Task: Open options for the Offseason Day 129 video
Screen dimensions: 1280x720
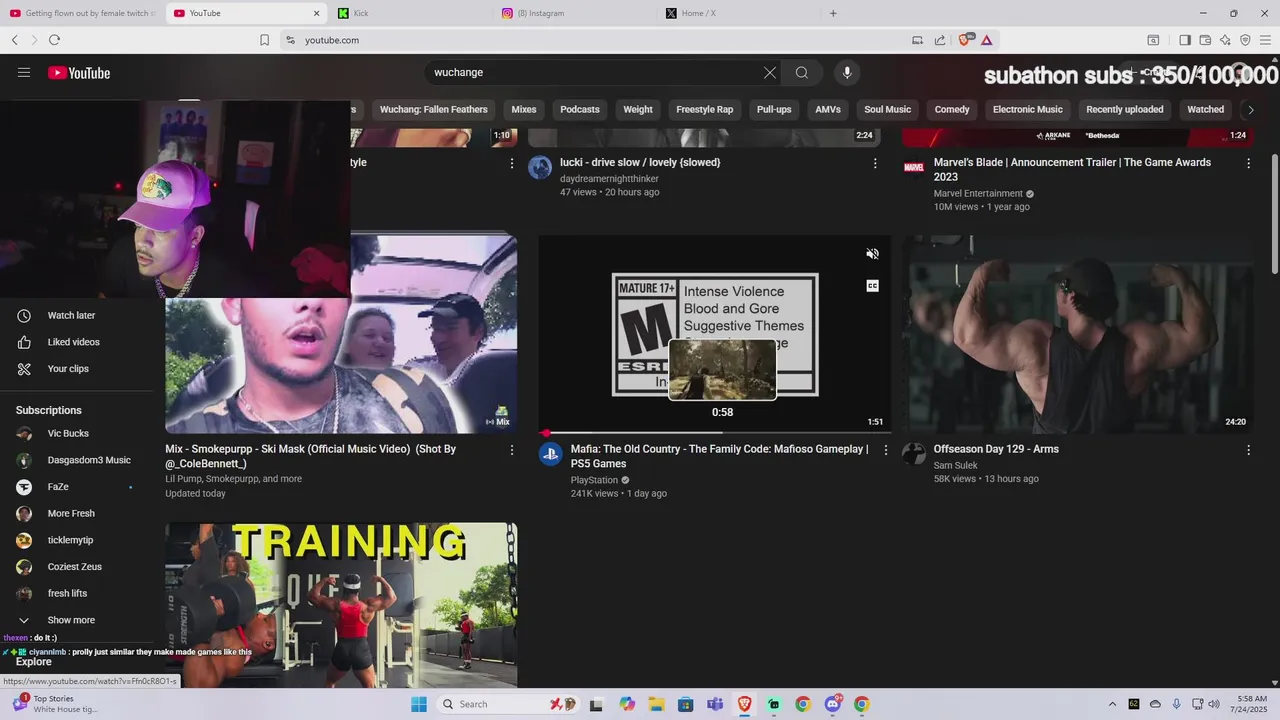Action: pyautogui.click(x=1248, y=450)
